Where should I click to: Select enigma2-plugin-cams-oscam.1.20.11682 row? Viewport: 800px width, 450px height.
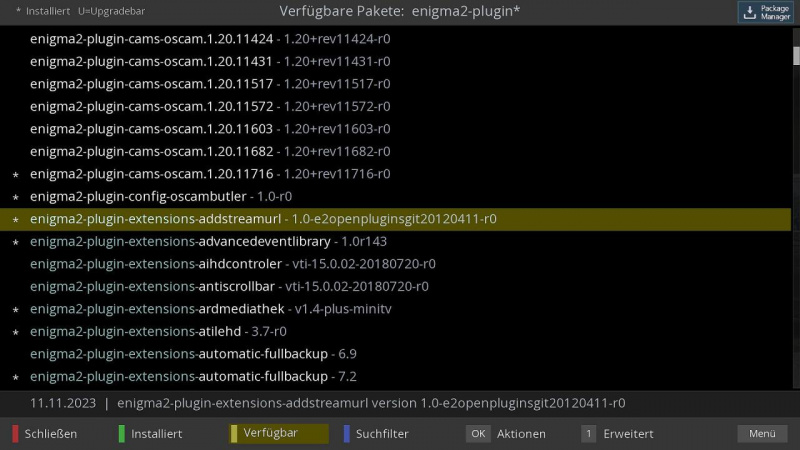coord(395,151)
